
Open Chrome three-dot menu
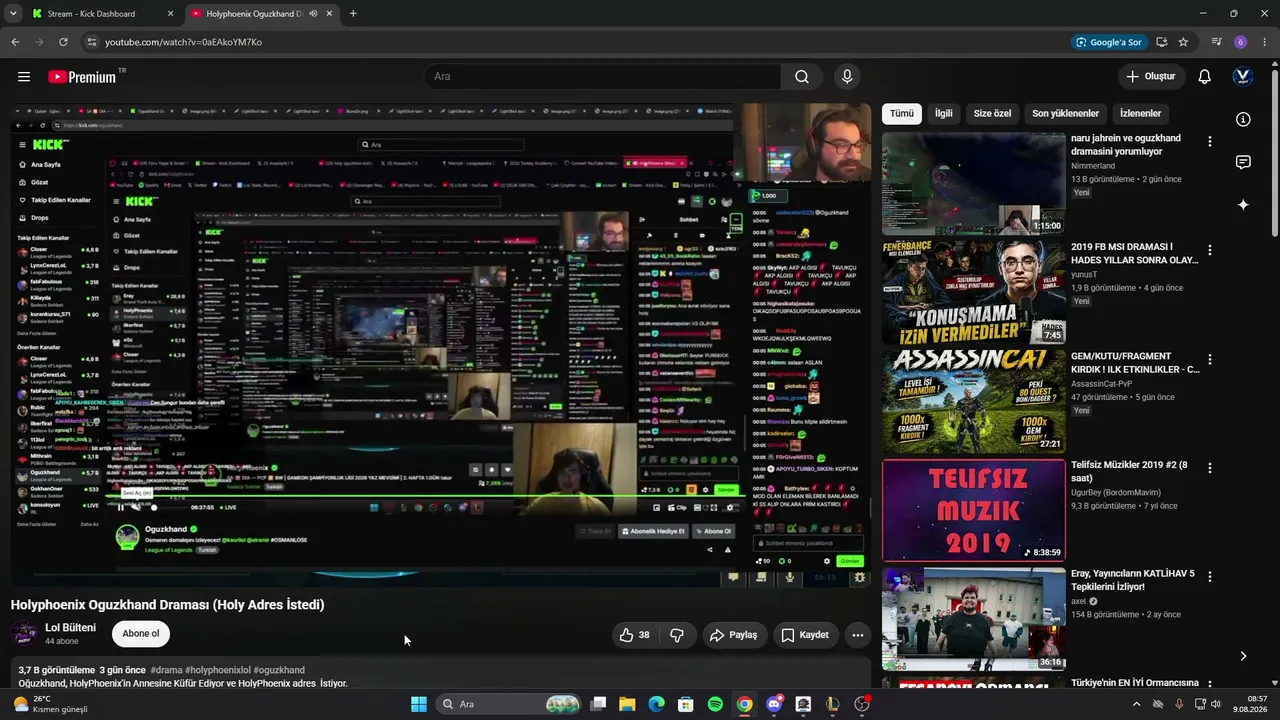1264,42
